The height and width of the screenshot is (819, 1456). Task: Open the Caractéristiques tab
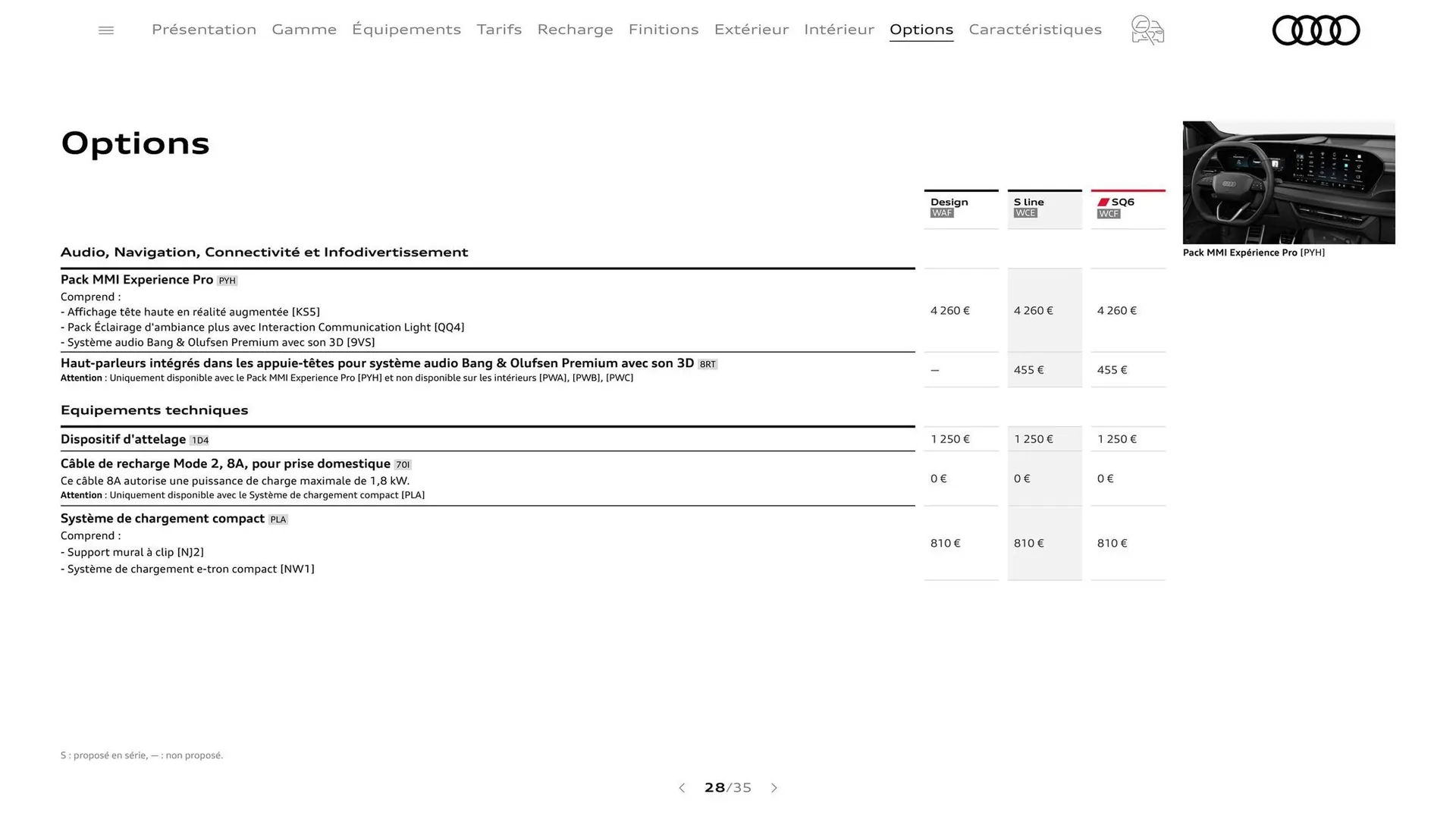tap(1035, 30)
